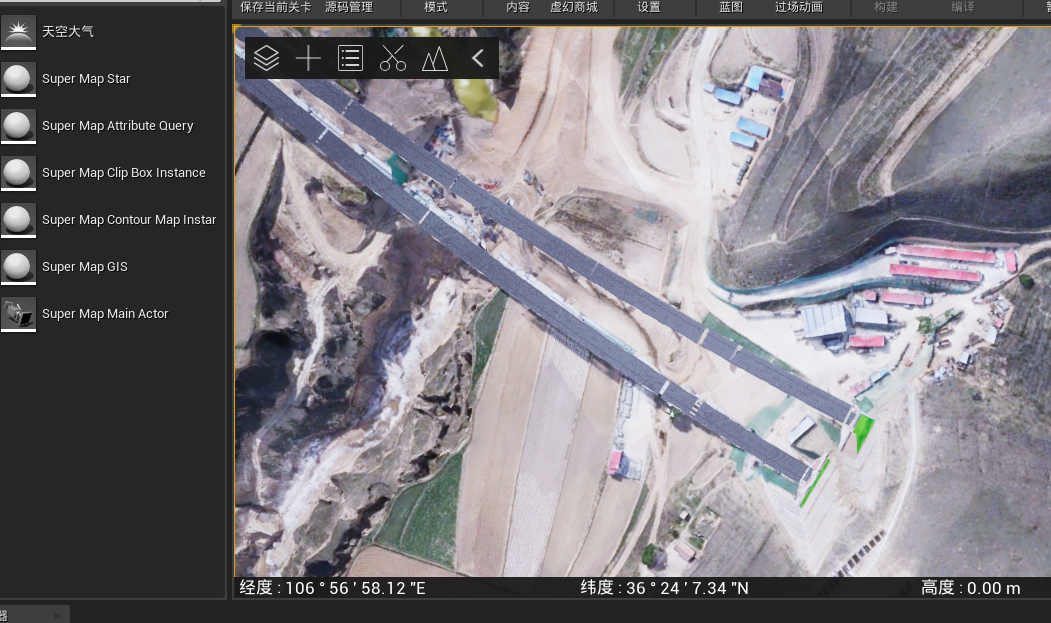Image resolution: width=1051 pixels, height=623 pixels.
Task: Click the 过场动画 cinematics button
Action: click(799, 7)
